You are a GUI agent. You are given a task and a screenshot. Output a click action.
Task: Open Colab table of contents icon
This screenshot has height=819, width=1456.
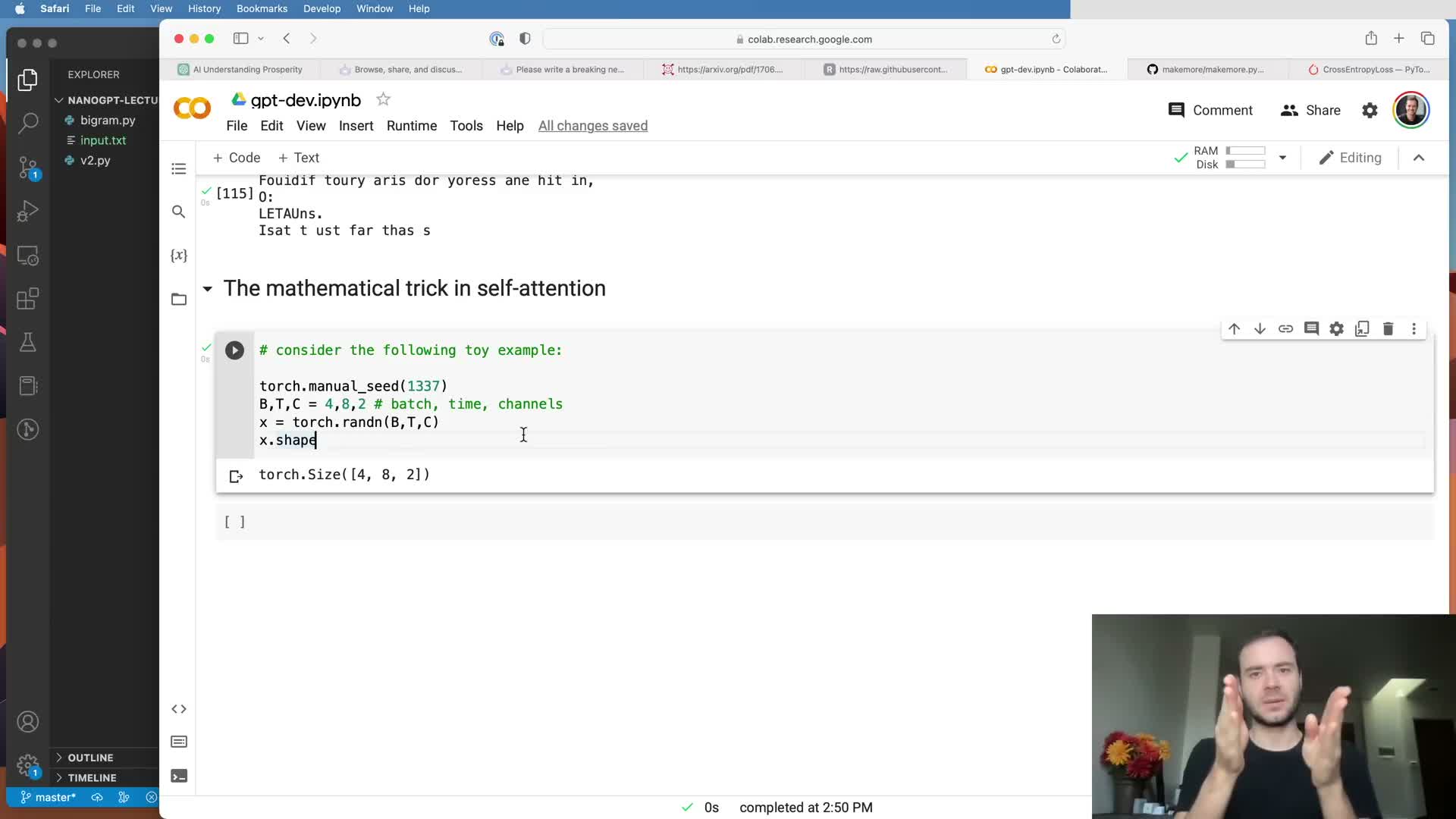[179, 168]
